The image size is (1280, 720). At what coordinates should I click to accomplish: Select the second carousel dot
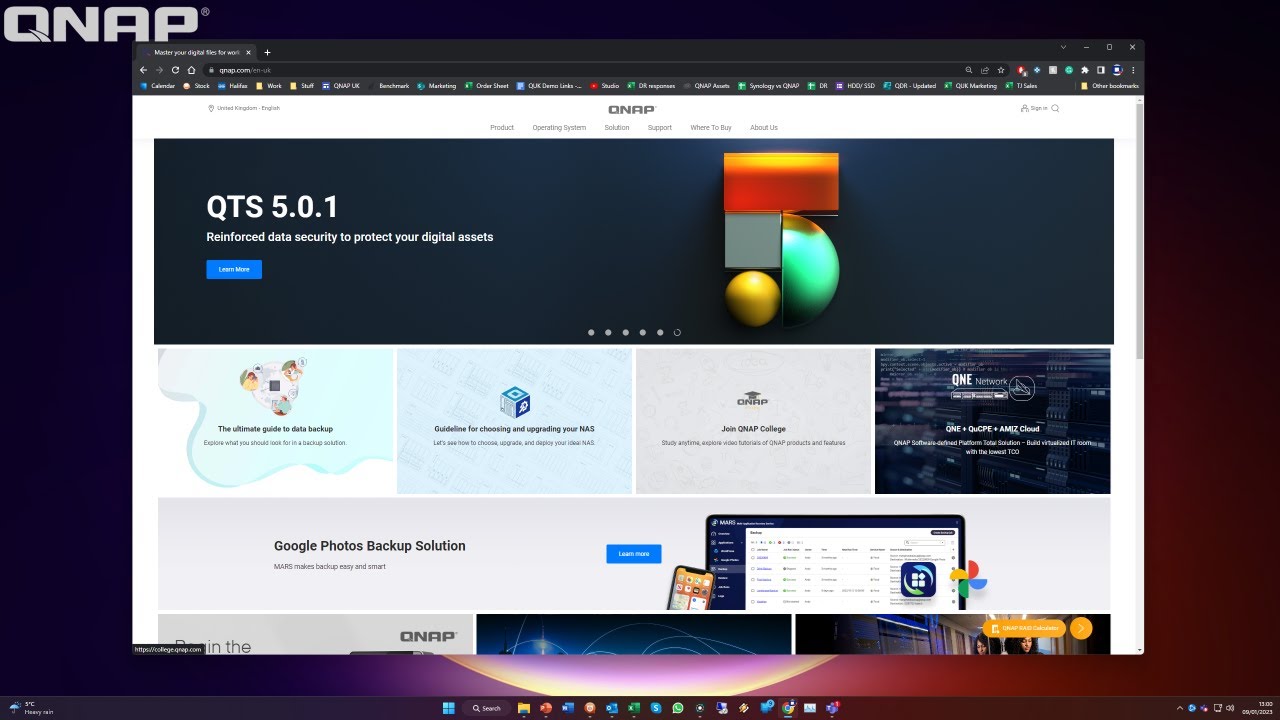(608, 332)
